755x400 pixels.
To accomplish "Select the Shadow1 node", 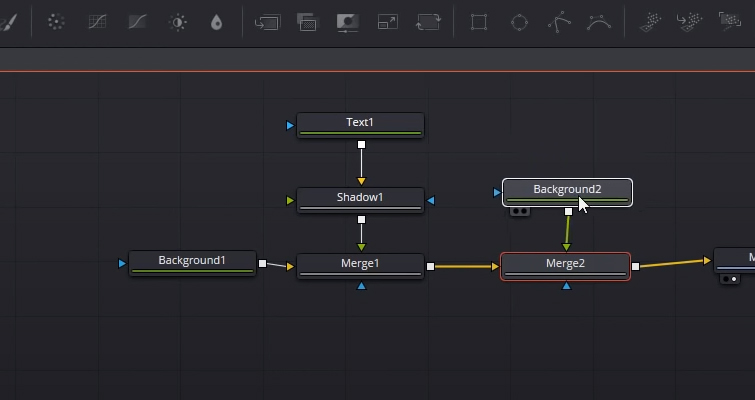I will pyautogui.click(x=360, y=198).
